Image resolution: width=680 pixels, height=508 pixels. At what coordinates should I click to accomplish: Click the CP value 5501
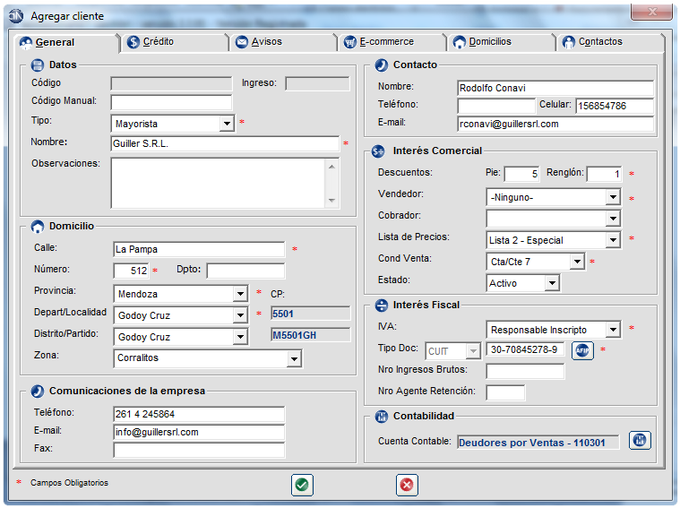pos(311,314)
